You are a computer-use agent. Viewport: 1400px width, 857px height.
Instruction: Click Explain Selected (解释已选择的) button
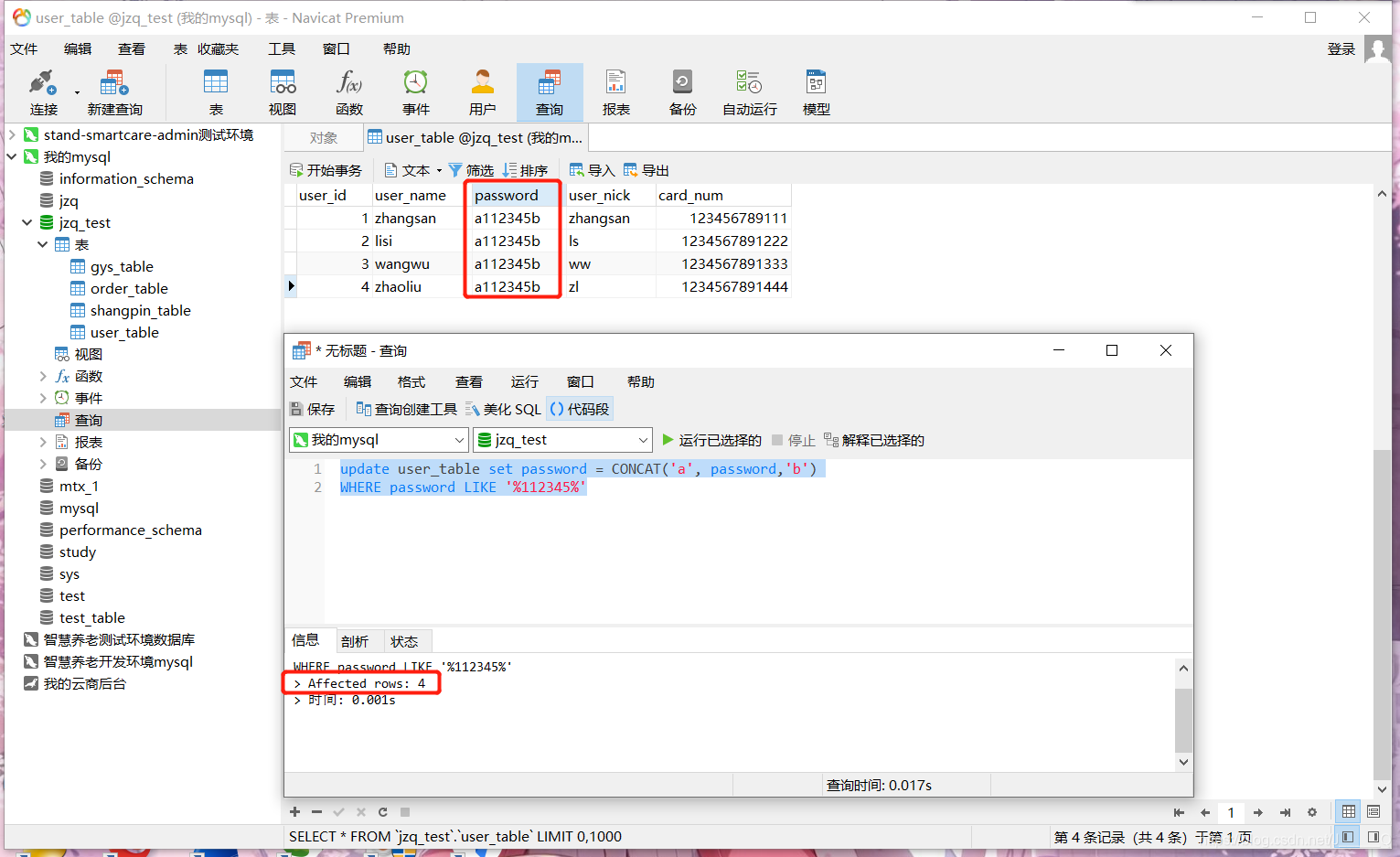[874, 440]
